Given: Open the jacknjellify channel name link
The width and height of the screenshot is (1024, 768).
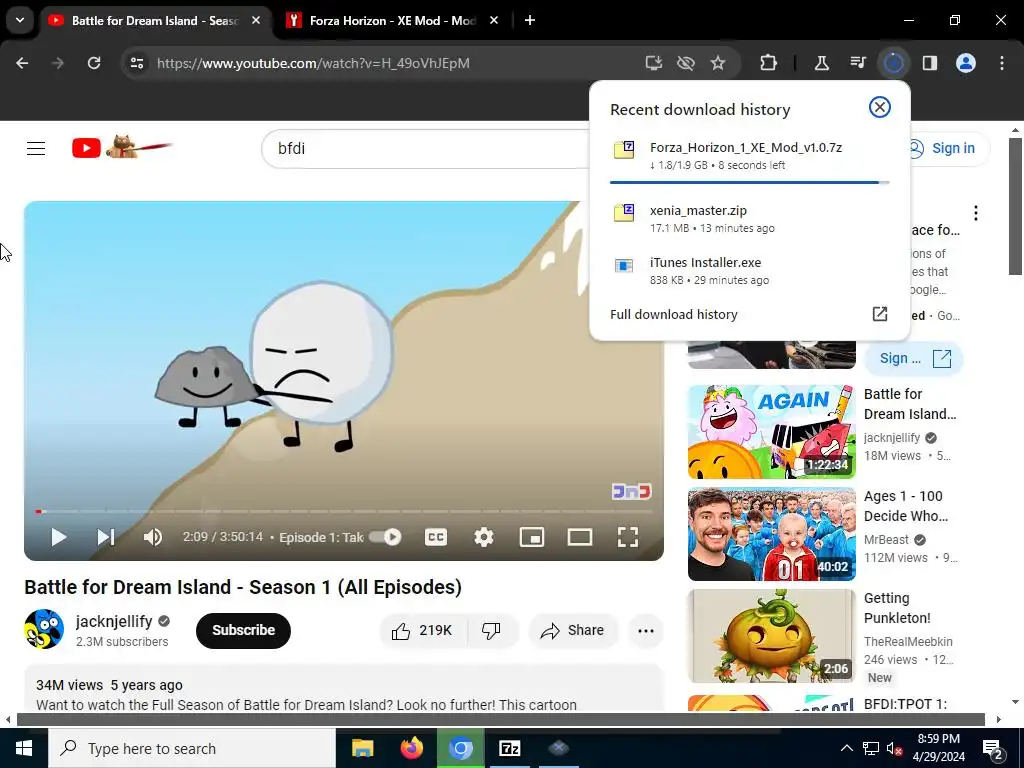Looking at the screenshot, I should point(114,621).
